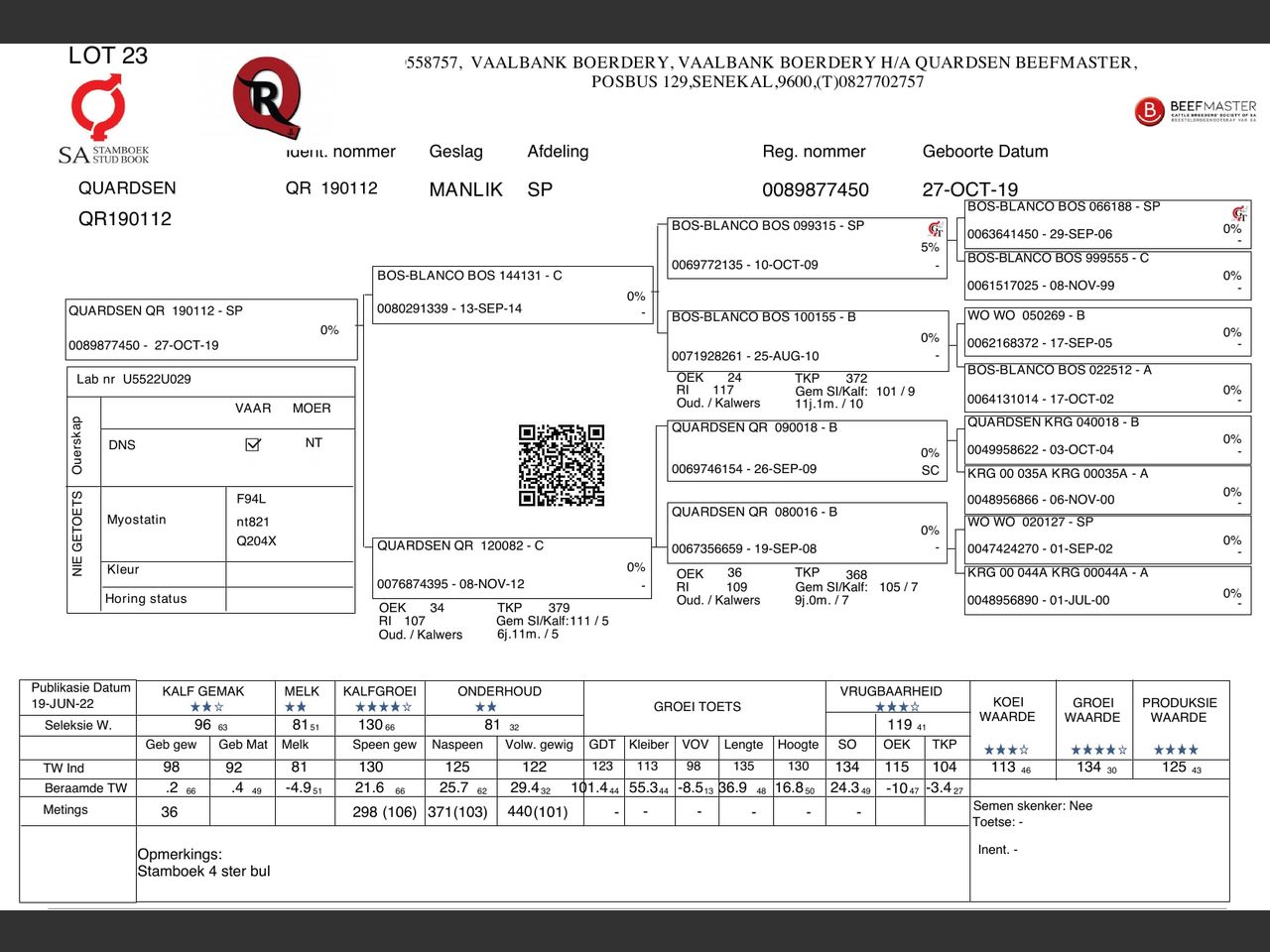
Task: Click the NT value under MOER
Action: [314, 443]
